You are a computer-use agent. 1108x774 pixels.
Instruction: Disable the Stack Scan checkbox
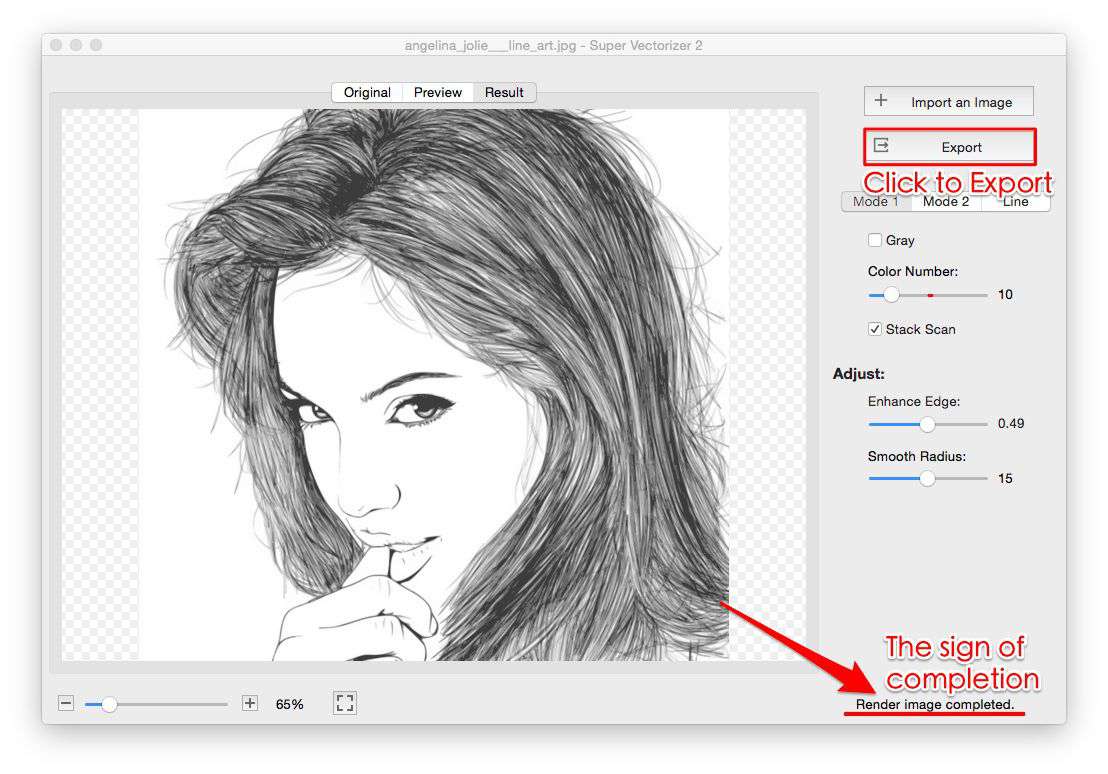point(875,329)
